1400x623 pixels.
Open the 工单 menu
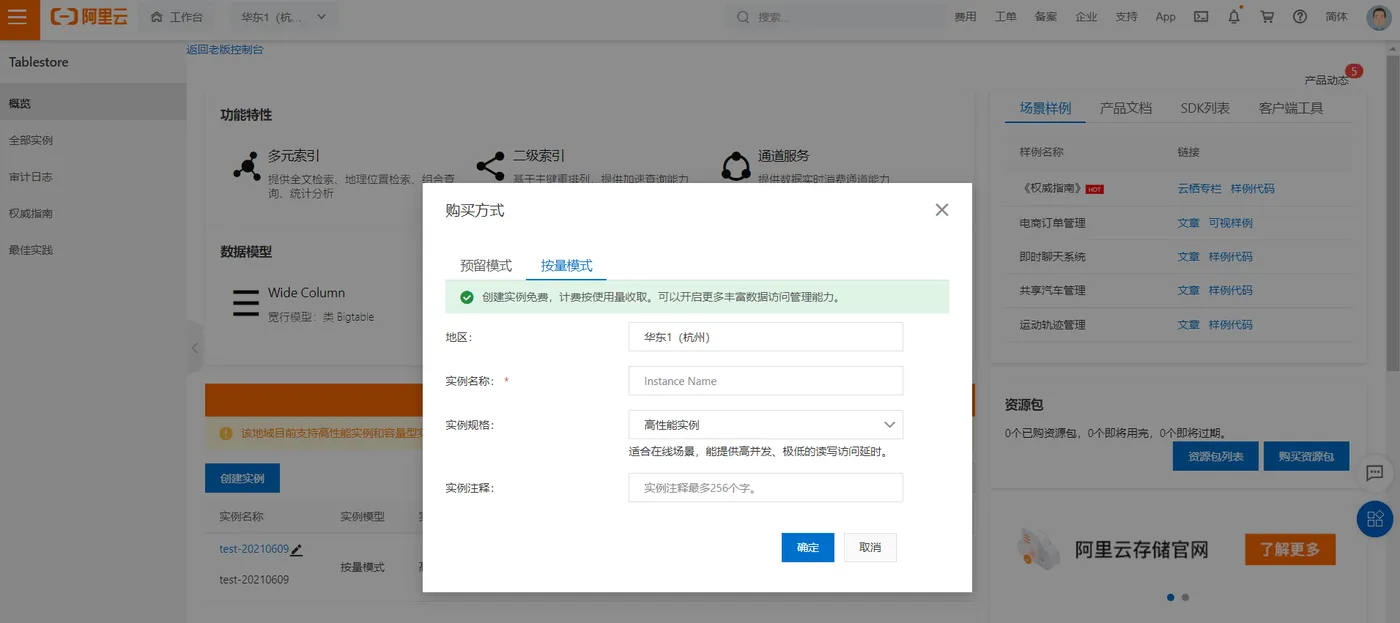[x=1006, y=17]
